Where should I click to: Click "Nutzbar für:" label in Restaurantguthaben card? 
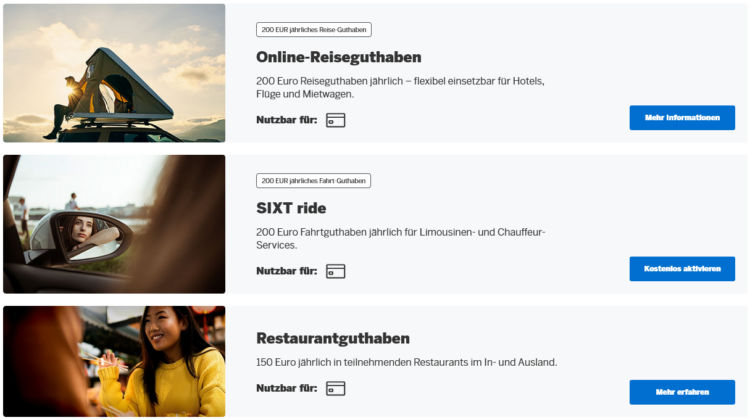pos(286,388)
